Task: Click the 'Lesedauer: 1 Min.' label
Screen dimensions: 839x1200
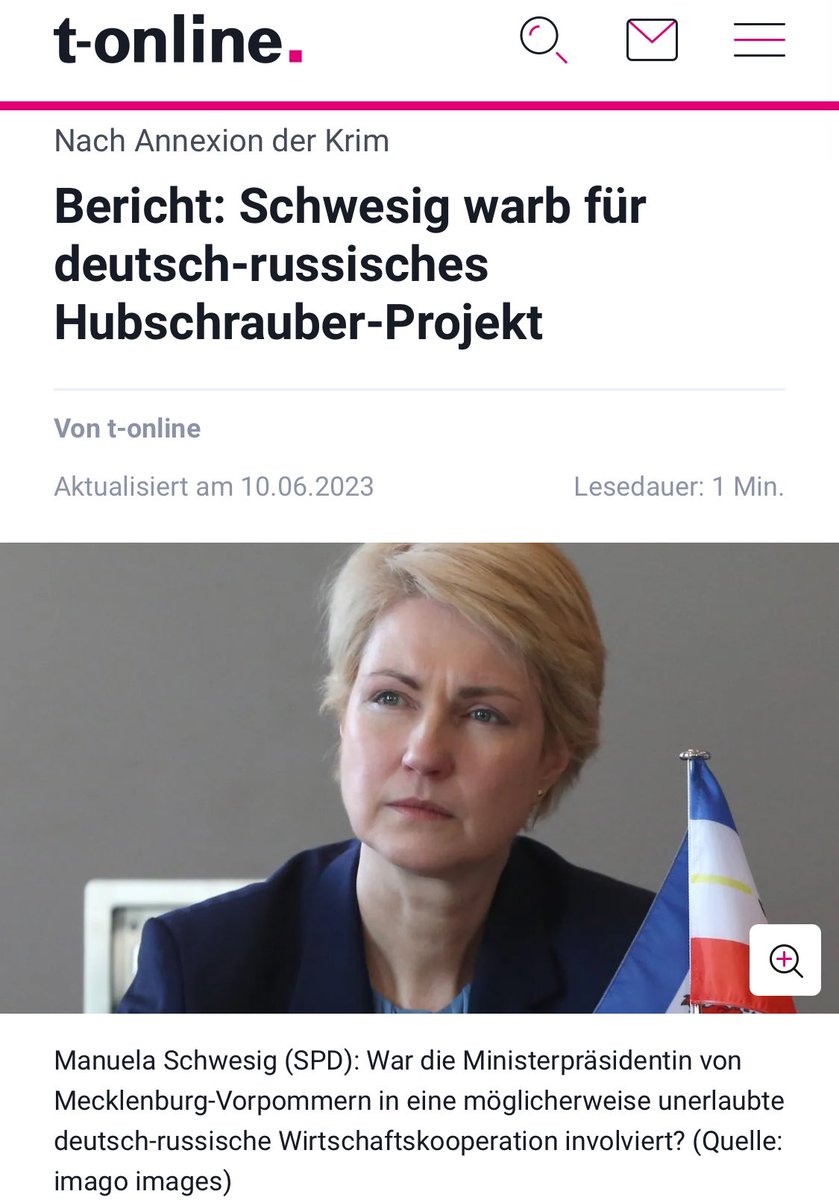Action: pyautogui.click(x=679, y=487)
